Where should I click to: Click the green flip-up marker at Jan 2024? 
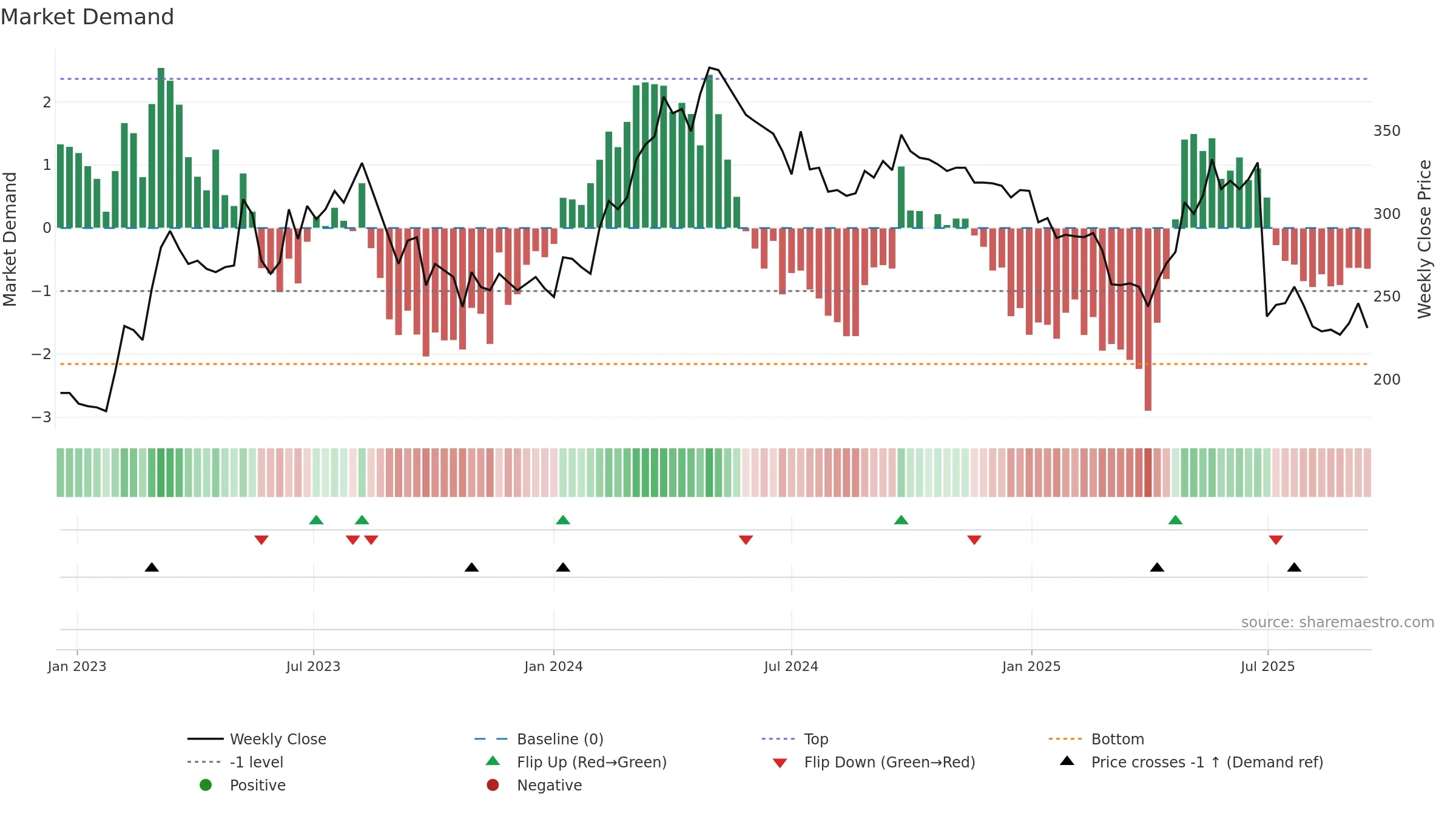(x=563, y=520)
